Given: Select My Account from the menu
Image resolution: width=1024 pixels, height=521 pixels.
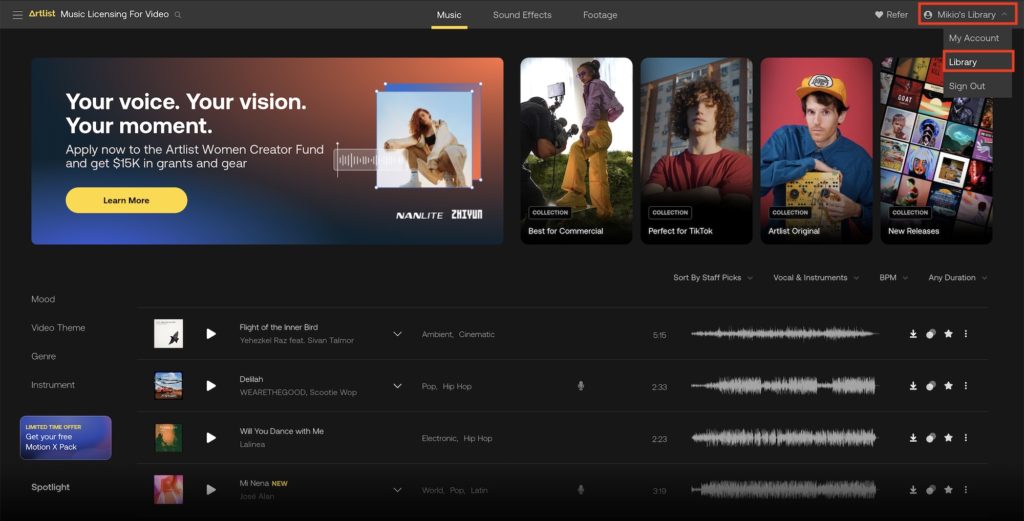Looking at the screenshot, I should [974, 38].
